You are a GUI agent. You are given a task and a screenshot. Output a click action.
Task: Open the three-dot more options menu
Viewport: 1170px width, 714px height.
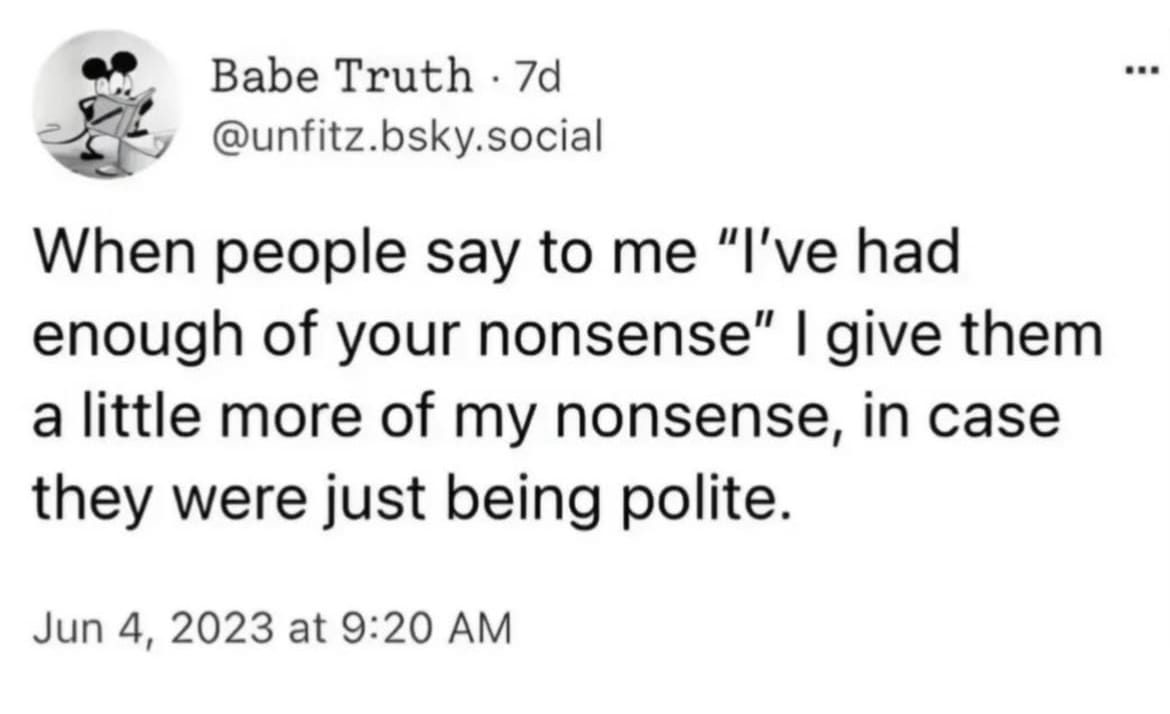click(x=1140, y=75)
